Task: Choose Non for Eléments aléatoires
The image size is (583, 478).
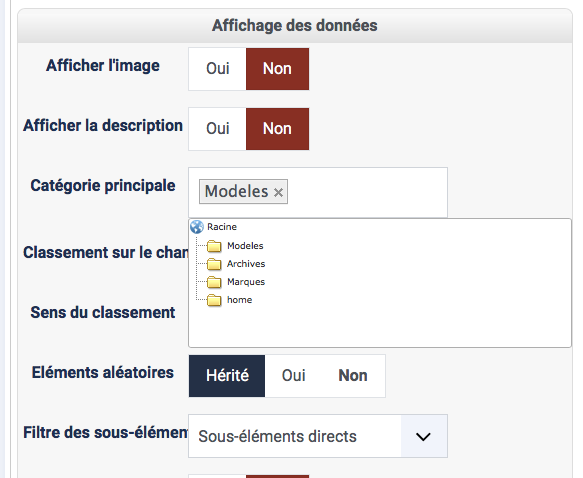Action: 353,376
